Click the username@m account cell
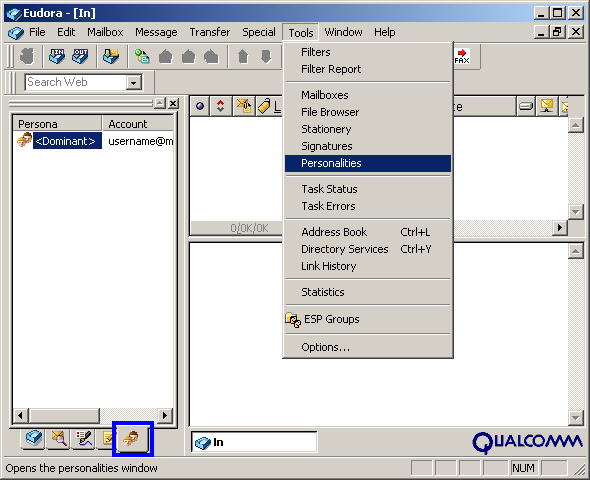590x480 pixels. click(x=141, y=141)
